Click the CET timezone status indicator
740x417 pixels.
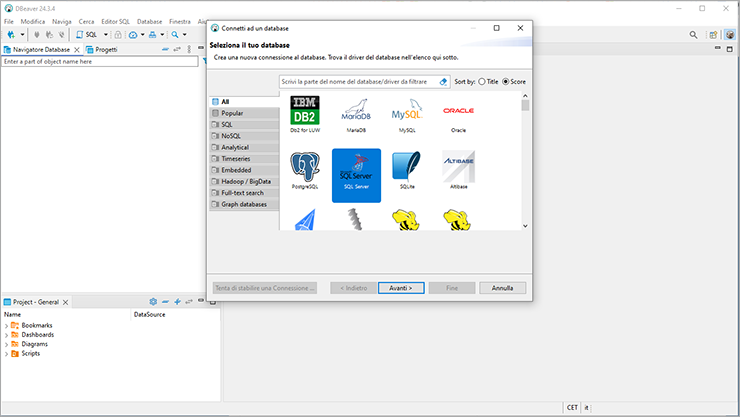click(x=572, y=407)
